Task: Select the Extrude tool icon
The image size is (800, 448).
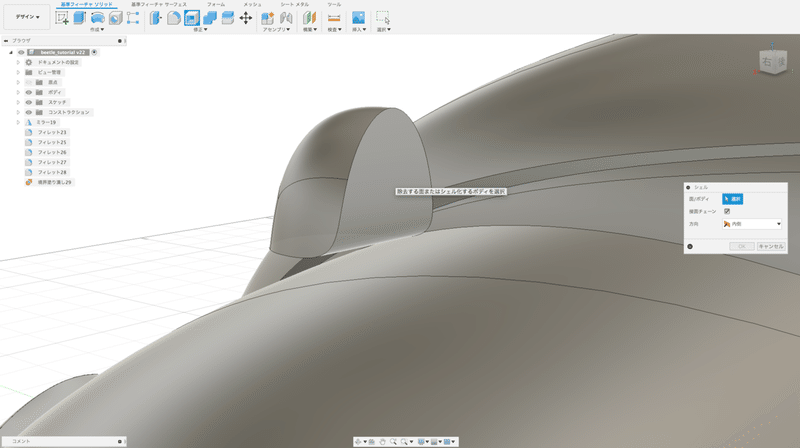Action: pos(79,18)
